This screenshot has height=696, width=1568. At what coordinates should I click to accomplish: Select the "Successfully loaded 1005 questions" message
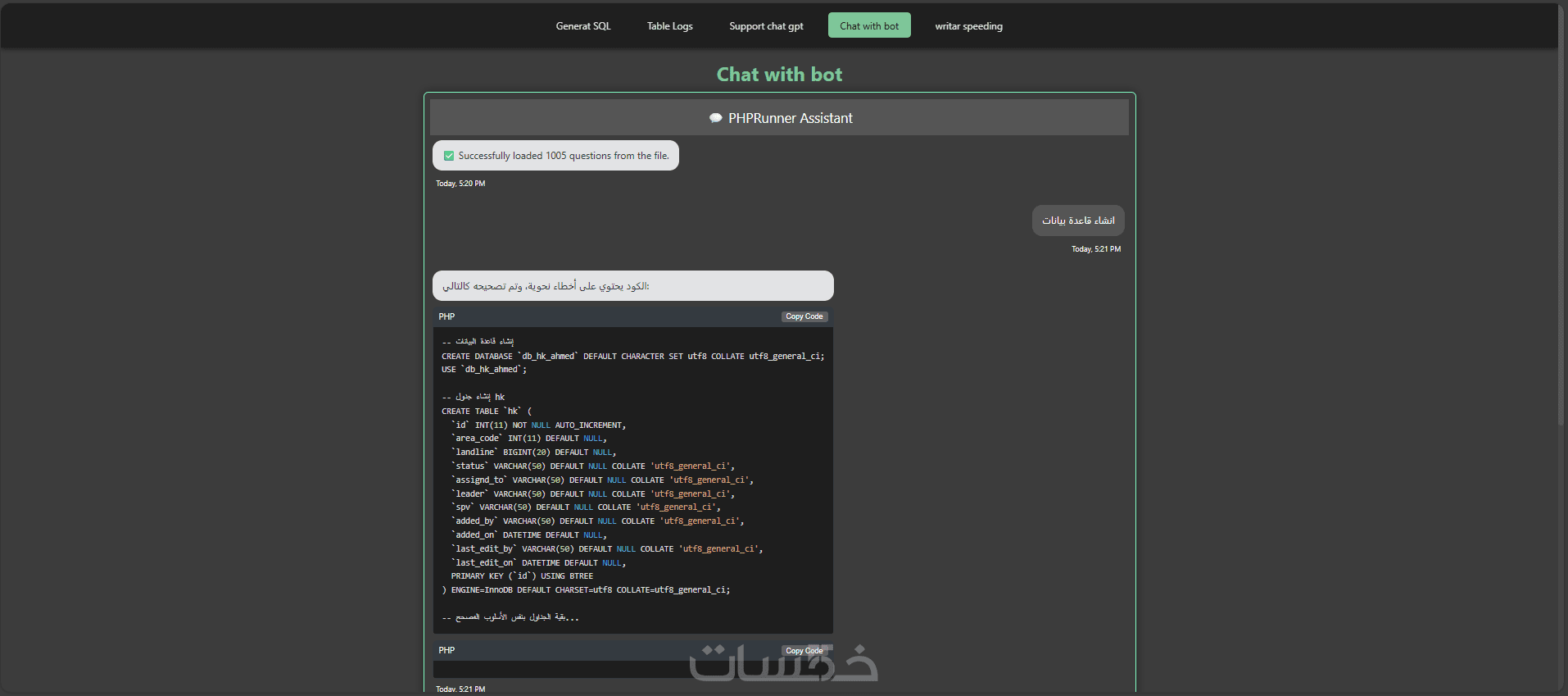pyautogui.click(x=555, y=156)
